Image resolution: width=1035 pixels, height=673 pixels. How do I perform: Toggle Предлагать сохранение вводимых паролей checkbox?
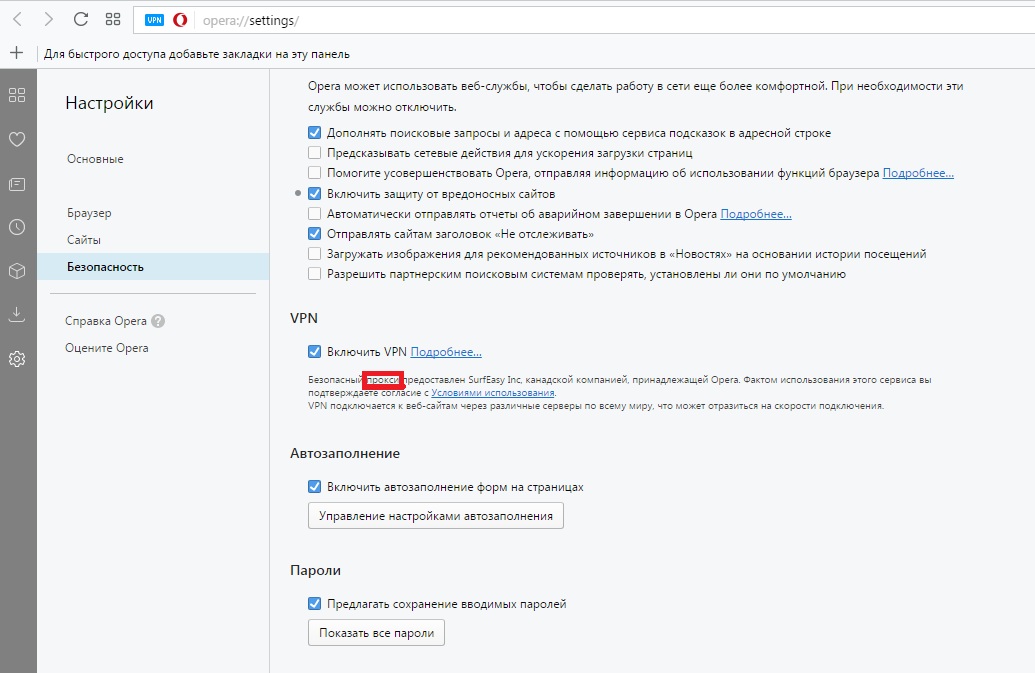(315, 604)
